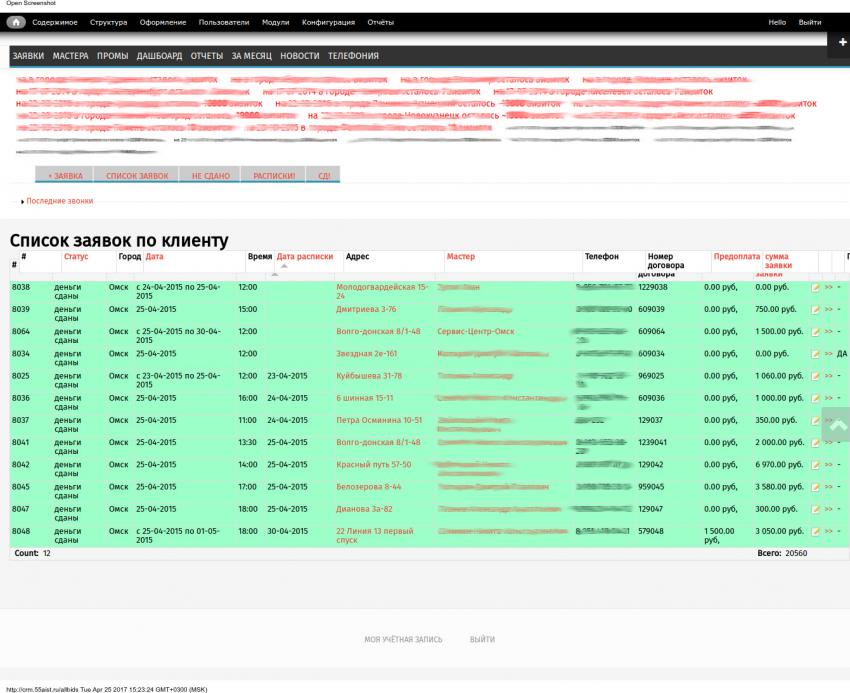The width and height of the screenshot is (850, 693).
Task: Edit request 8036 with pencil icon
Action: pyautogui.click(x=815, y=399)
